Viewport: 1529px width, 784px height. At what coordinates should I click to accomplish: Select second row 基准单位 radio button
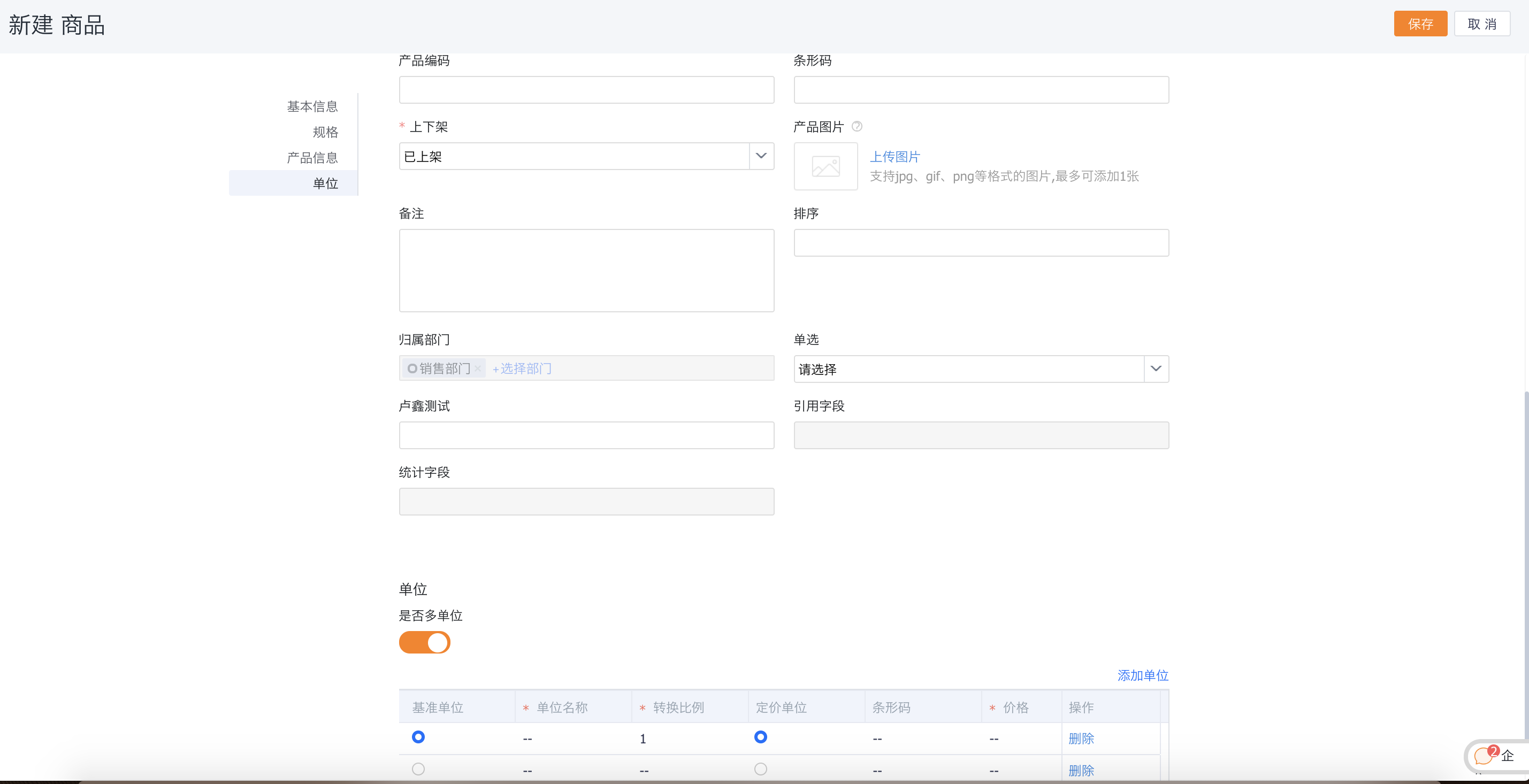(418, 769)
